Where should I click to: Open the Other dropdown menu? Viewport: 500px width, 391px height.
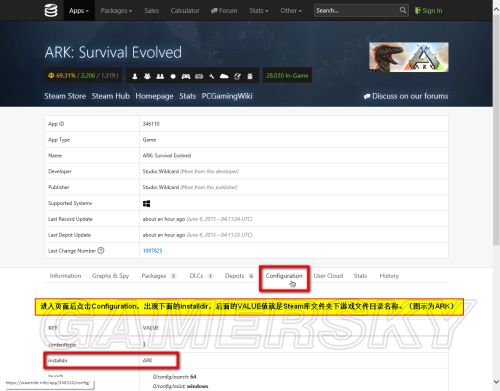[291, 11]
